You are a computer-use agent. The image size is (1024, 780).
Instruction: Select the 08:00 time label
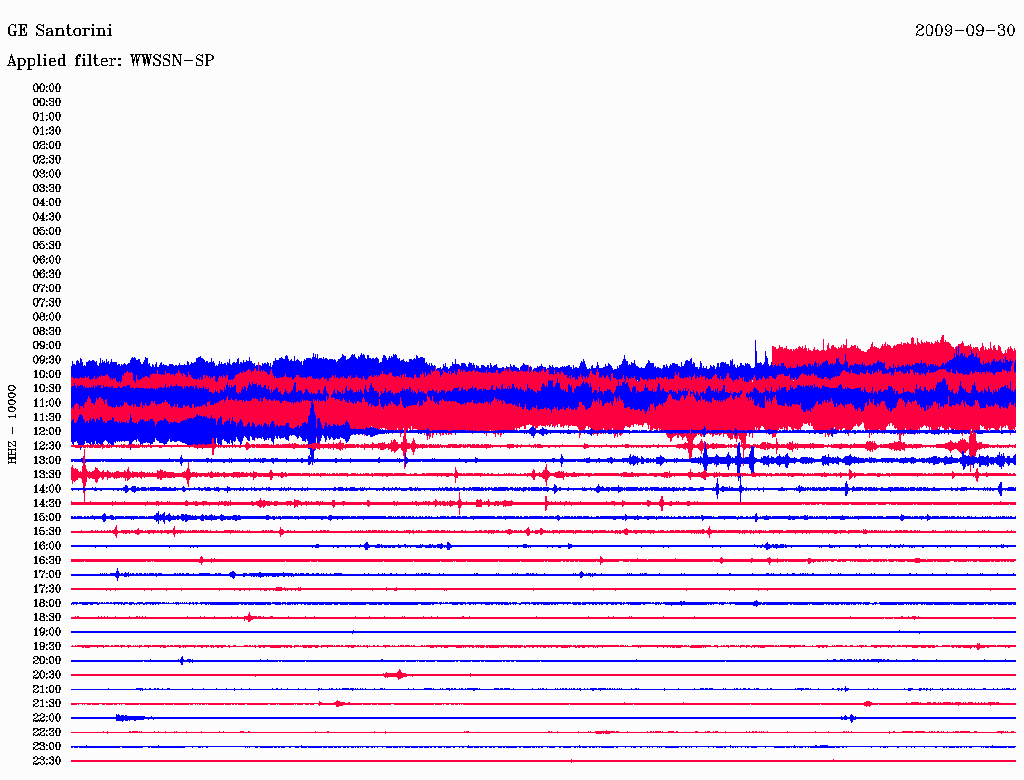coord(47,317)
